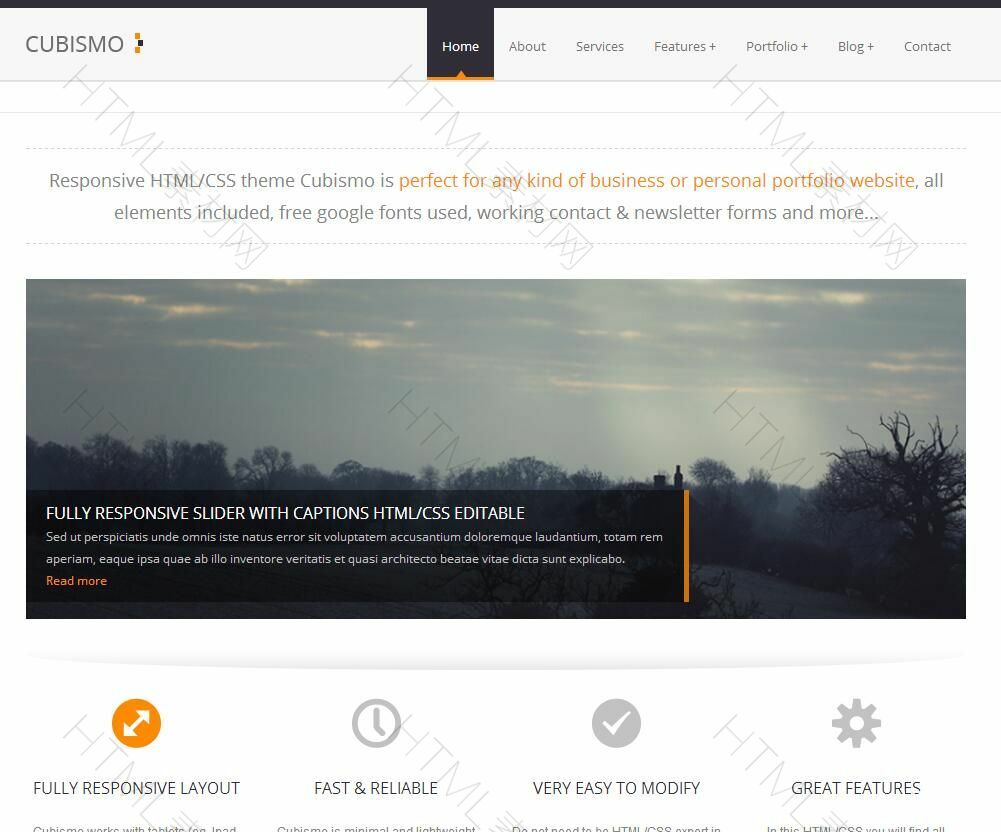The height and width of the screenshot is (832, 1001).
Task: Click the slider caption title text
Action: (x=285, y=513)
